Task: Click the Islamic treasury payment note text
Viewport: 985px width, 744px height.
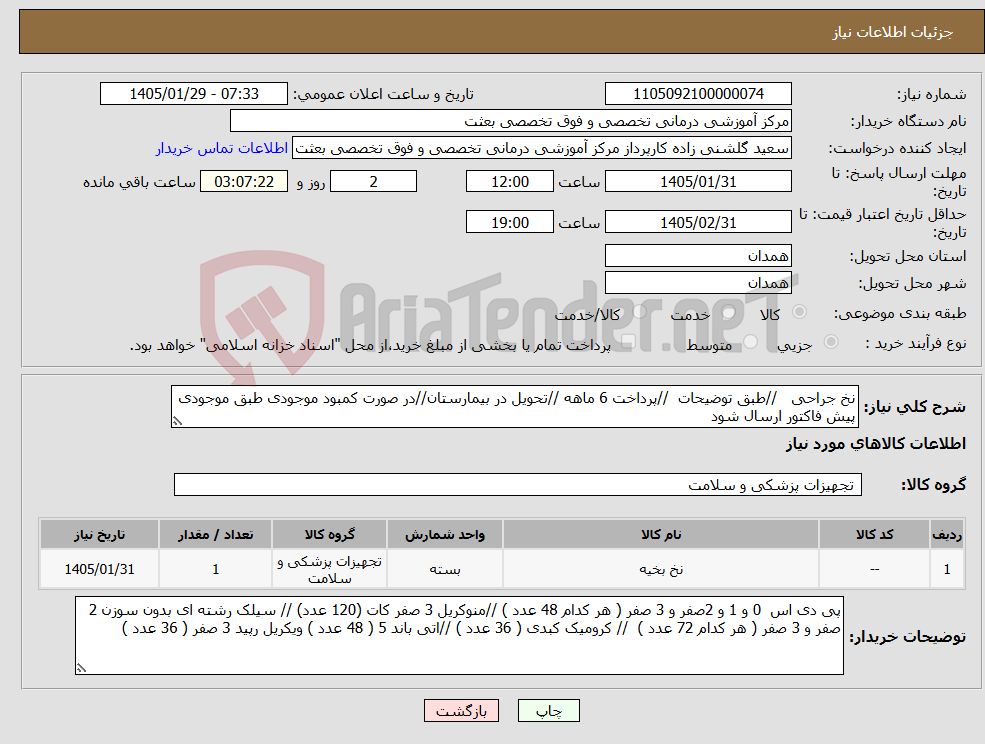Action: [370, 345]
